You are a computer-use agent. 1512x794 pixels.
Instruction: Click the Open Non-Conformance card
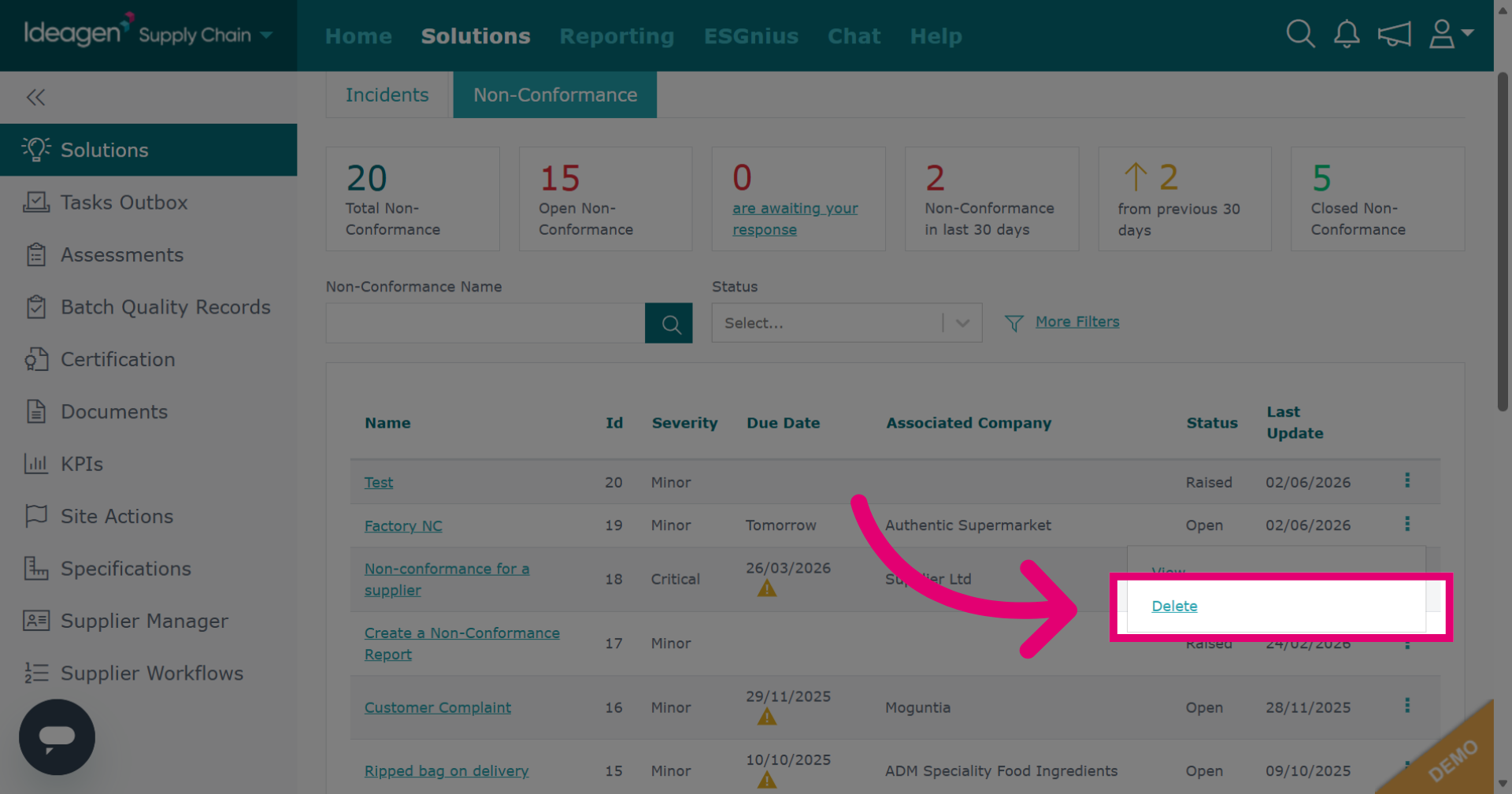(x=606, y=199)
